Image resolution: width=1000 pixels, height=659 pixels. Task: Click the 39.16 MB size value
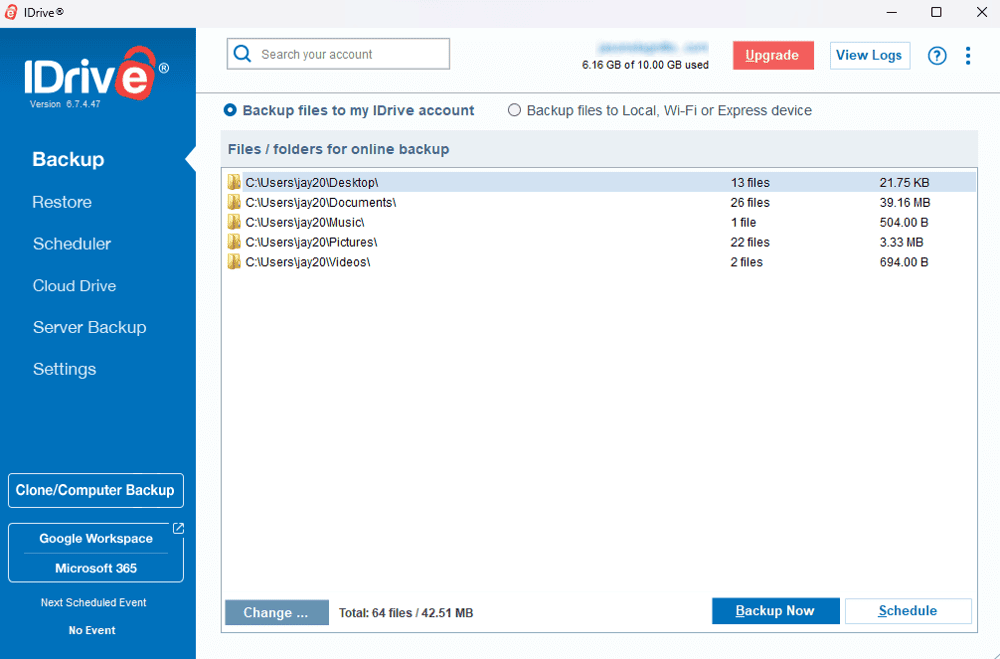[x=905, y=202]
